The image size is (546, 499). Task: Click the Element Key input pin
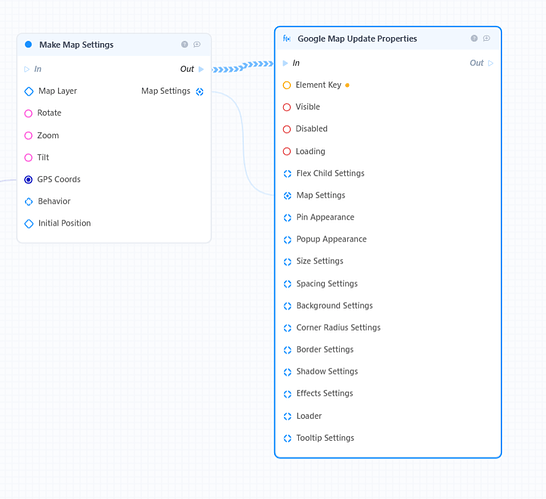(287, 85)
